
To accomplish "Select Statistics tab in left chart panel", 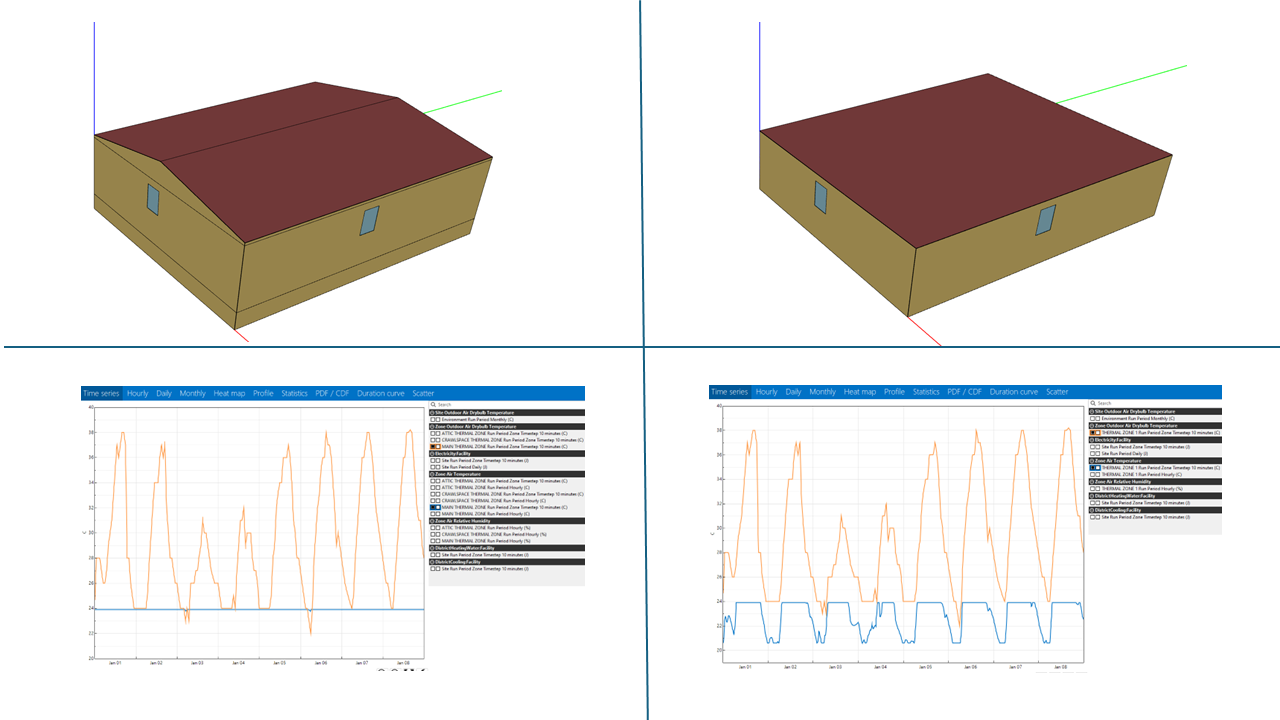I will (294, 393).
